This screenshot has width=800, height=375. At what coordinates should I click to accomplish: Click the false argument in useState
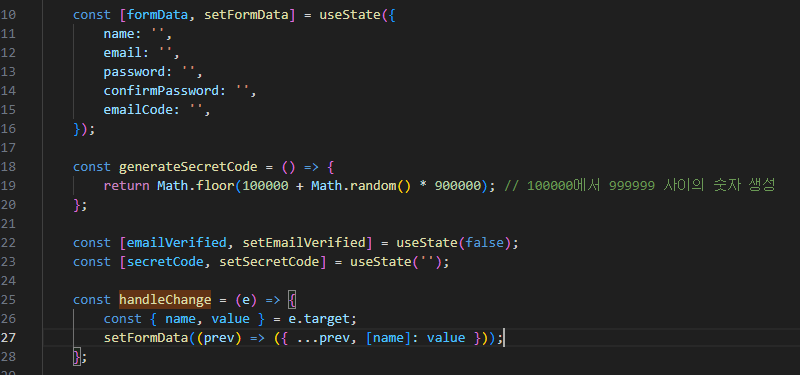click(x=485, y=242)
